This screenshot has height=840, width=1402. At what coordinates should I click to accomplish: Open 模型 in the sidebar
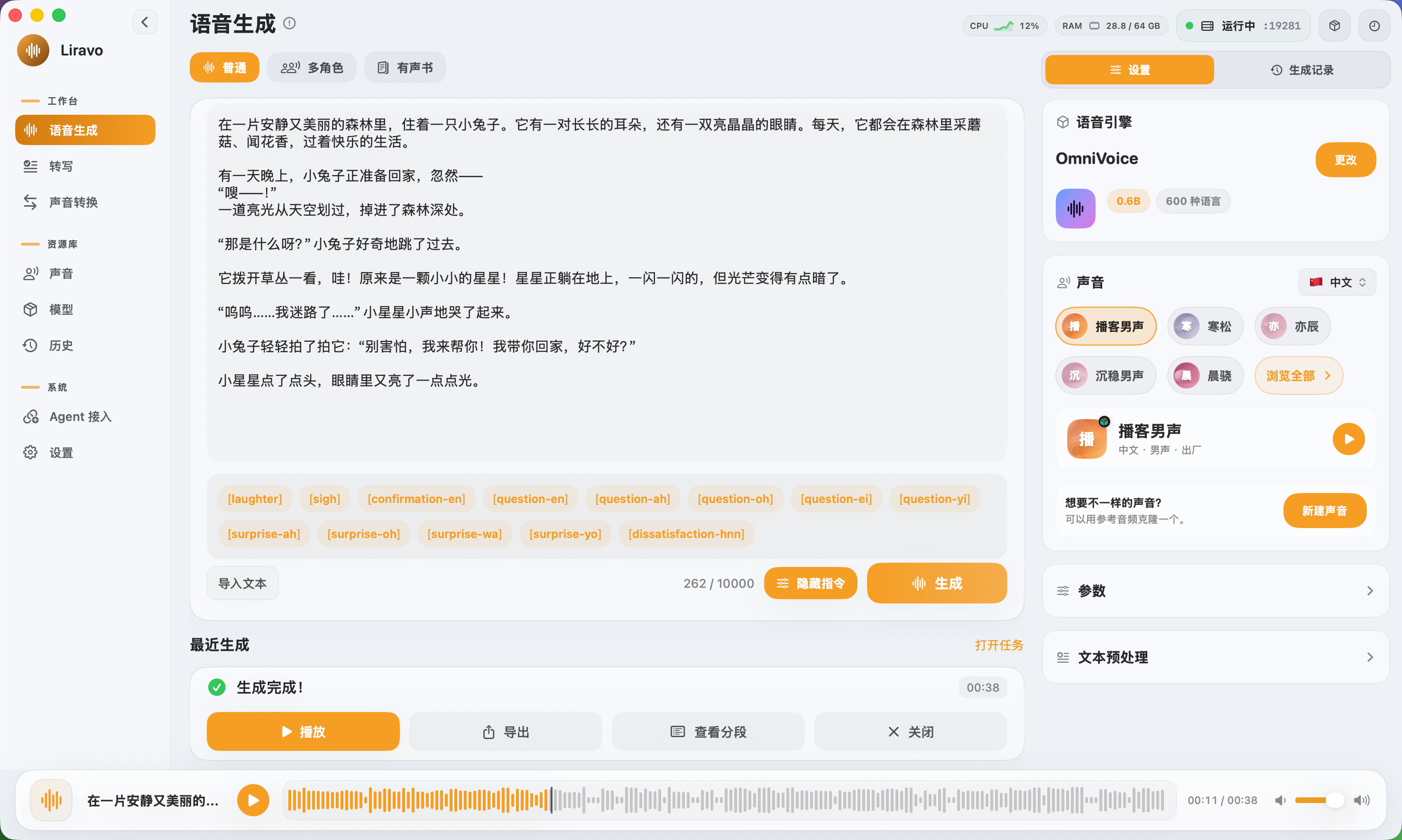[85, 310]
